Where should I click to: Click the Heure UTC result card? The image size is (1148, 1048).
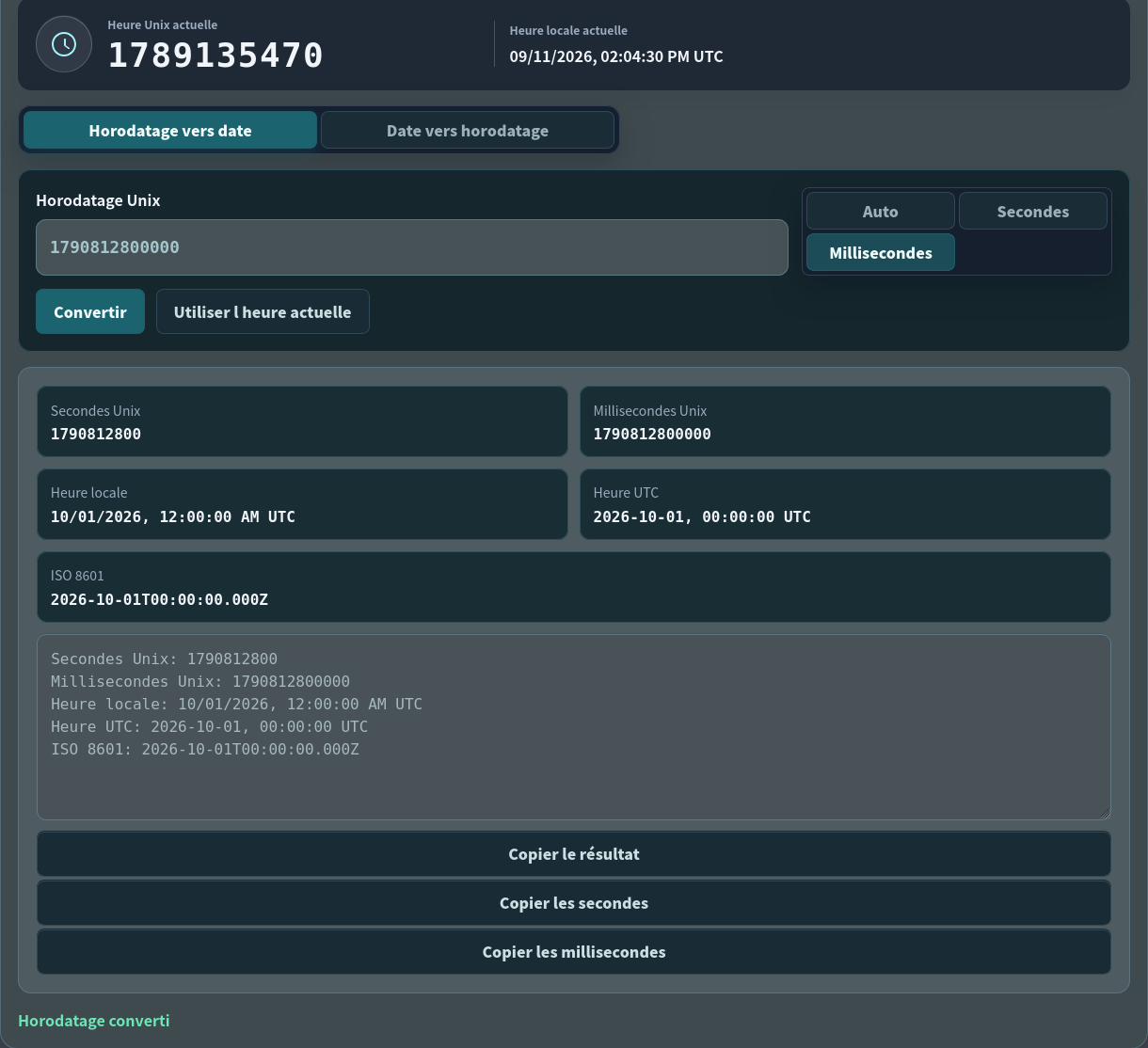click(845, 504)
